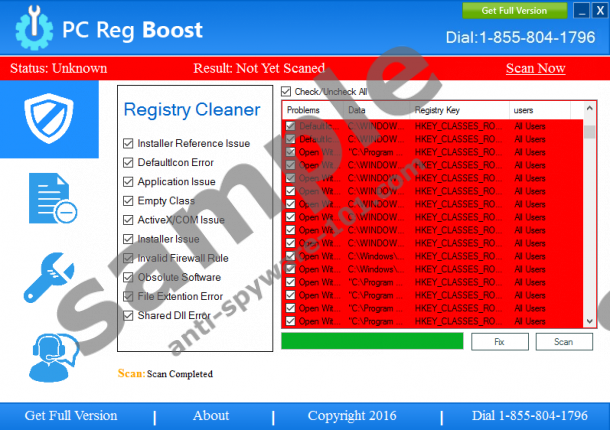The image size is (610, 430).
Task: Uncheck Obsolute Software
Action: coord(128,277)
